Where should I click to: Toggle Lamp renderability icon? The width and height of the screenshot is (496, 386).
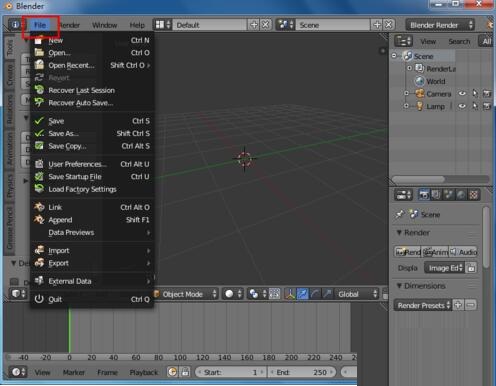coord(487,106)
